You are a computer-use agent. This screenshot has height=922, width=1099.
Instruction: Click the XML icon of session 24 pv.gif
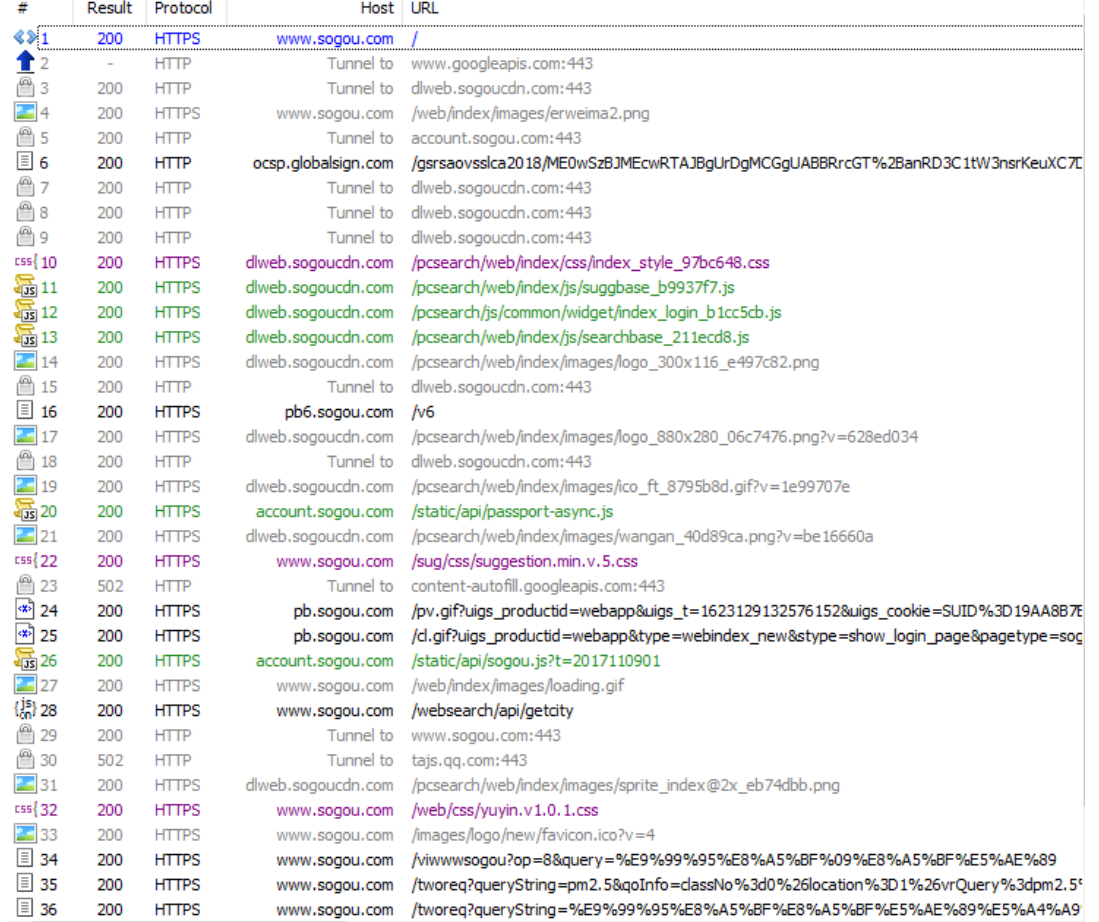coord(25,610)
